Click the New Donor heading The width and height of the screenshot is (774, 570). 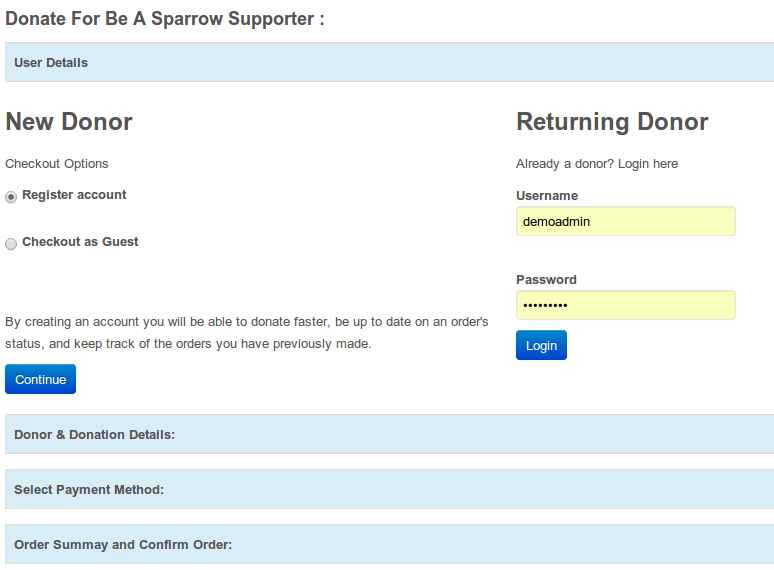click(69, 122)
